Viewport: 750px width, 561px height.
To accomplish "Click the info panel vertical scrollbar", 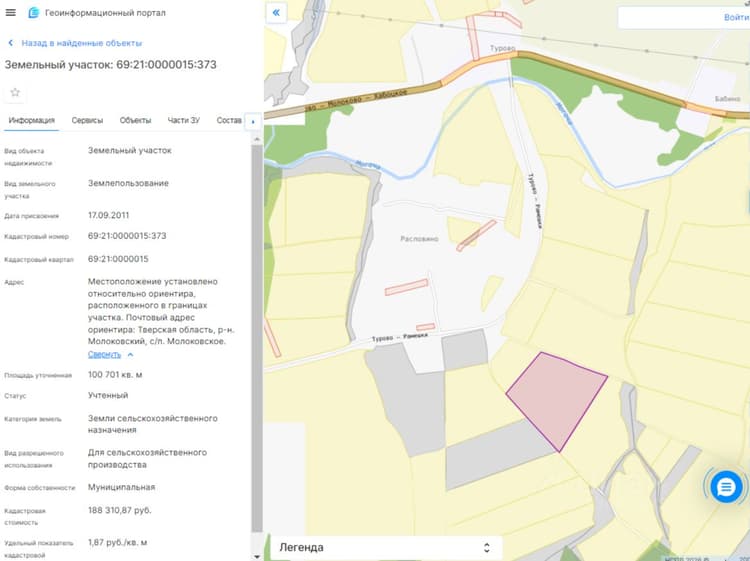I will click(x=257, y=339).
